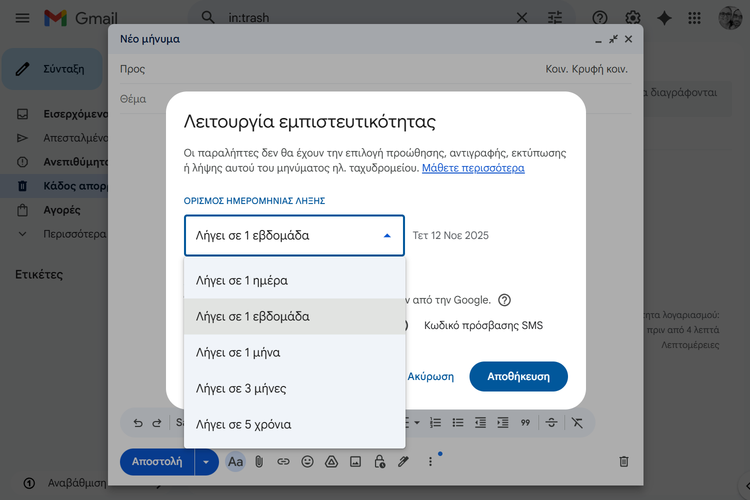Click the attach files paperclip icon
The width and height of the screenshot is (750, 500).
coord(259,461)
